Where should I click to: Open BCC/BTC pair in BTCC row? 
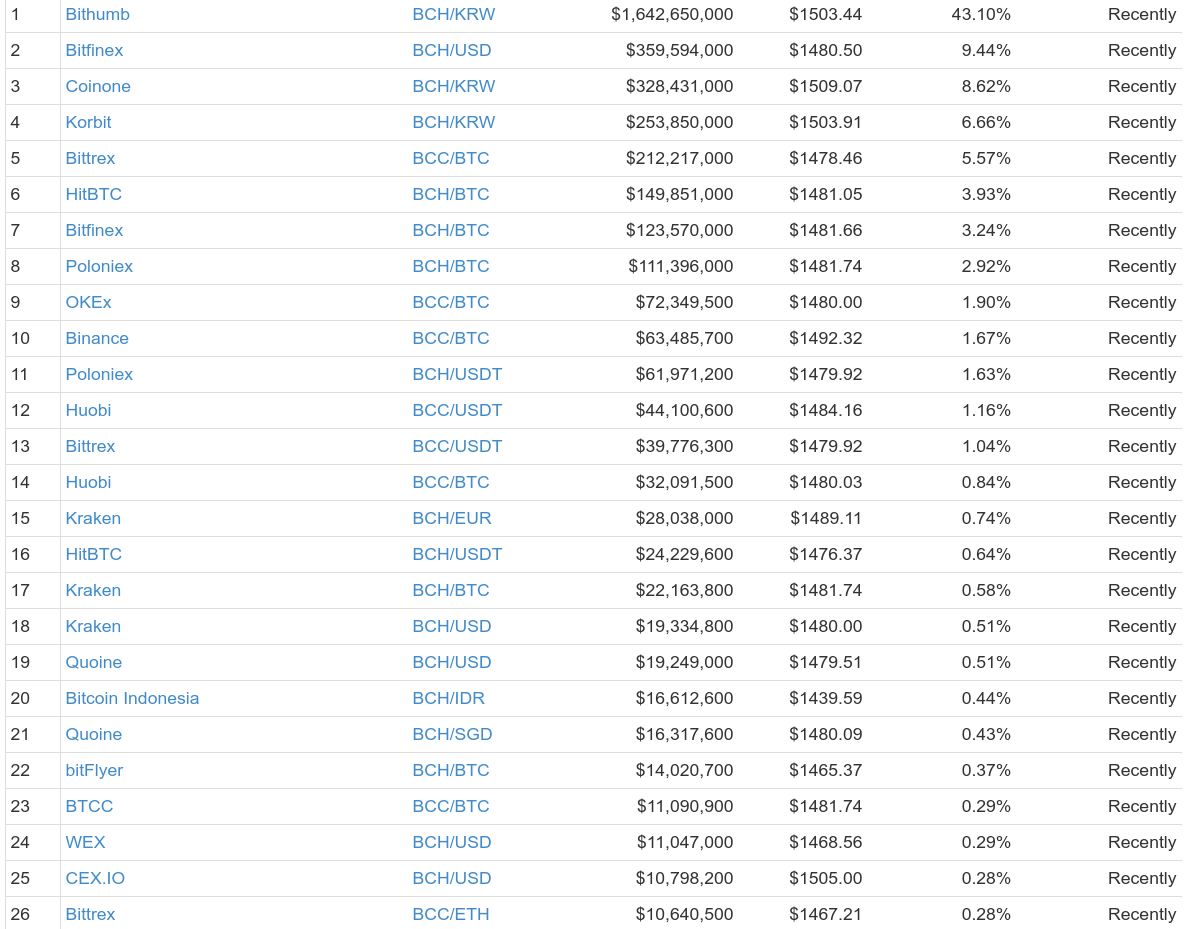point(450,806)
